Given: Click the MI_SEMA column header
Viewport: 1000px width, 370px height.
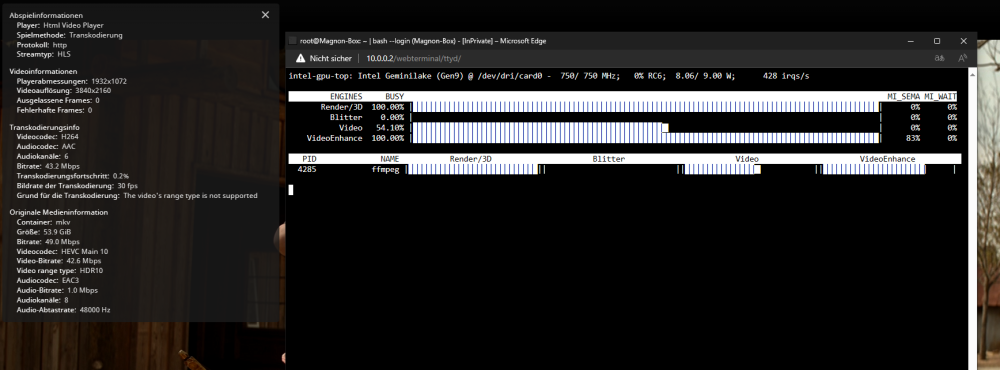Looking at the screenshot, I should point(904,96).
